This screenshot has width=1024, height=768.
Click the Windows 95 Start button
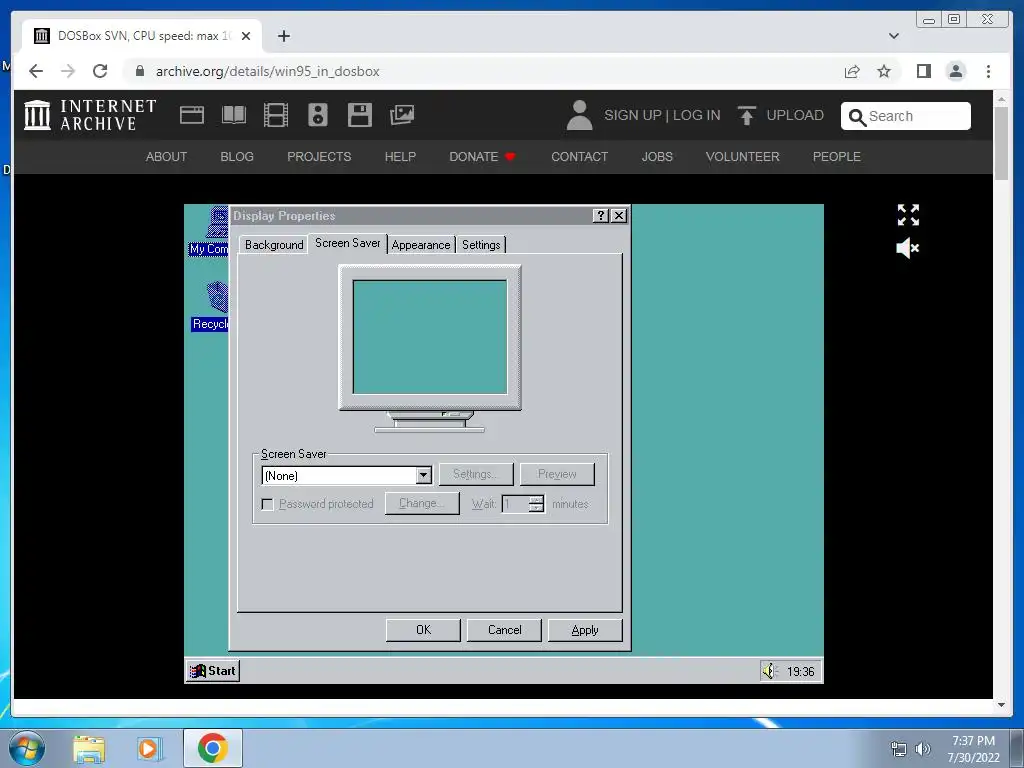tap(213, 671)
